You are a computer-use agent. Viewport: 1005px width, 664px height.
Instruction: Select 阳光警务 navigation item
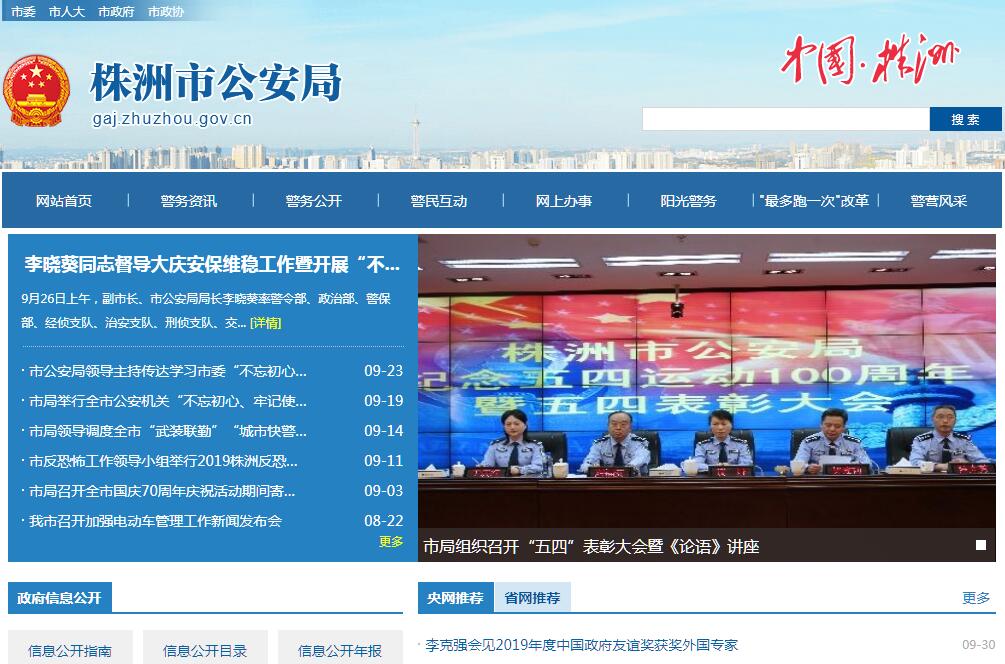click(688, 201)
